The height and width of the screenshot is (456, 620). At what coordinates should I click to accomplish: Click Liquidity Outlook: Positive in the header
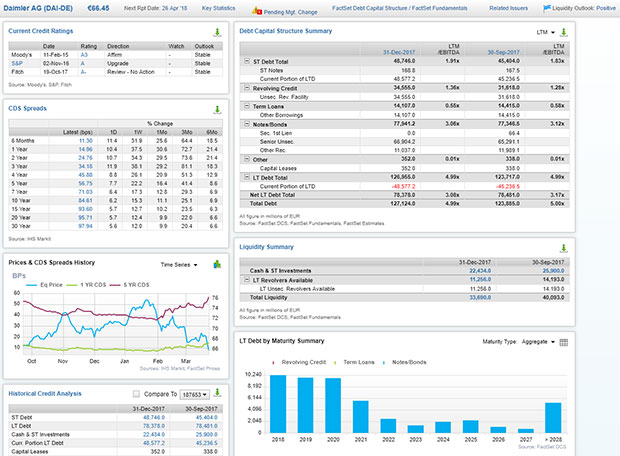click(584, 8)
